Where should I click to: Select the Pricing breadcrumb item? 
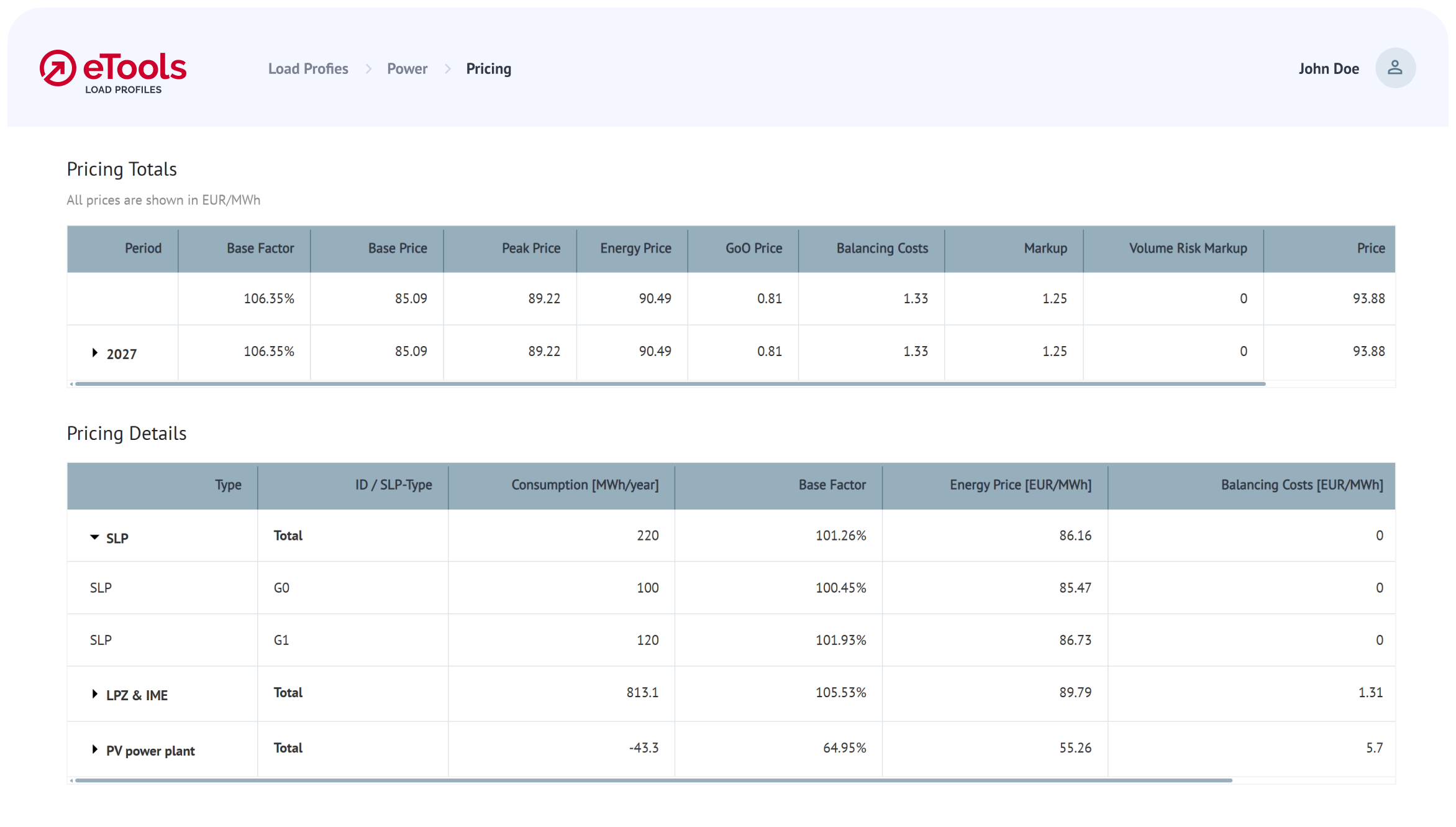(488, 69)
